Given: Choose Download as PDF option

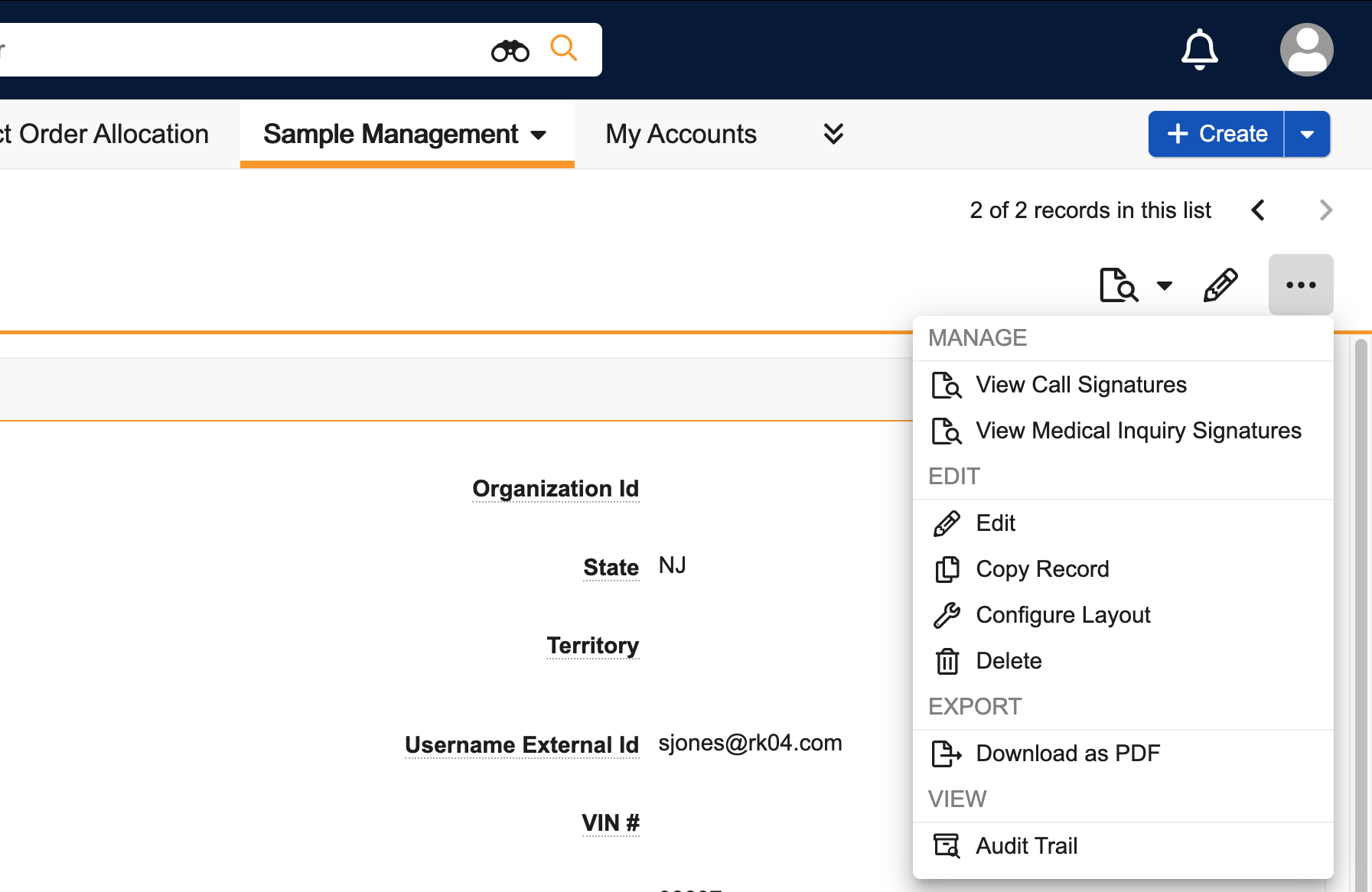Looking at the screenshot, I should pyautogui.click(x=1067, y=754).
